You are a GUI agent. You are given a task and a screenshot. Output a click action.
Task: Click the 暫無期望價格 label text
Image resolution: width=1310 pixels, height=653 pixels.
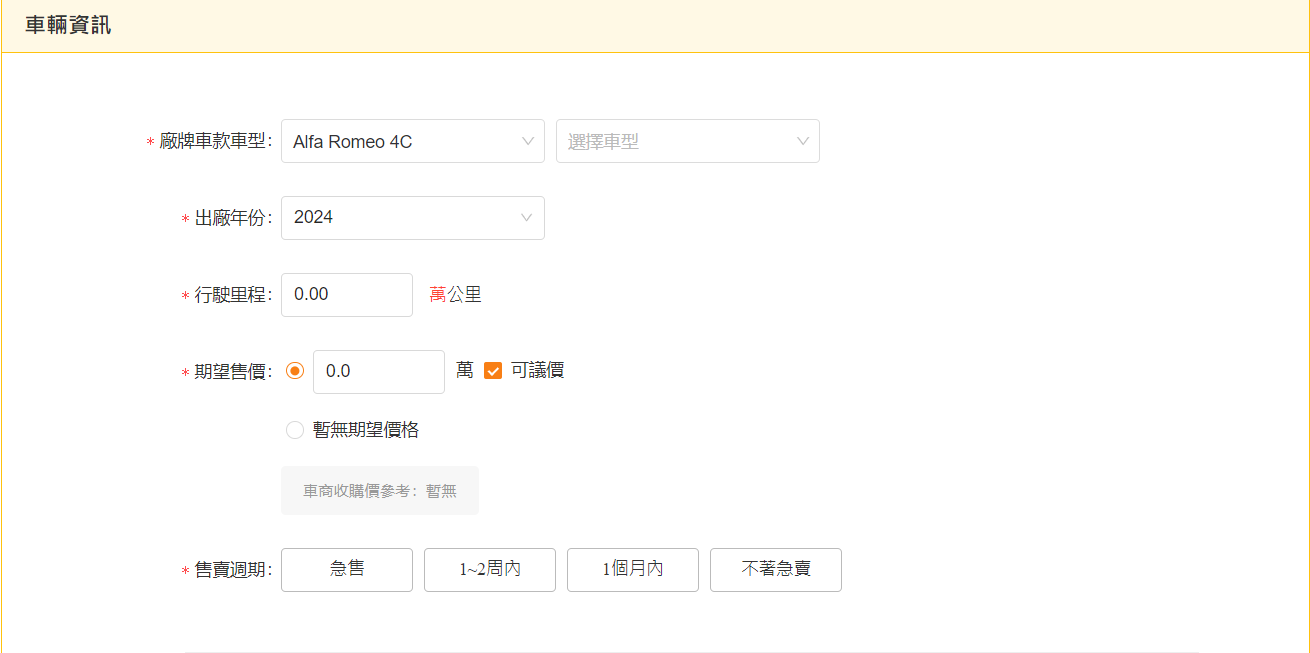pyautogui.click(x=365, y=430)
